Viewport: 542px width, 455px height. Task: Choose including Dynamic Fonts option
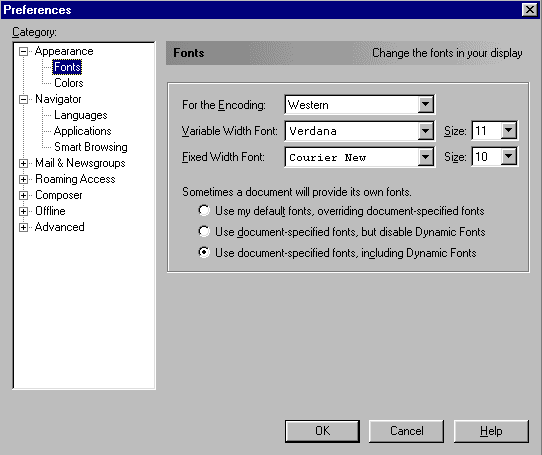pyautogui.click(x=204, y=252)
